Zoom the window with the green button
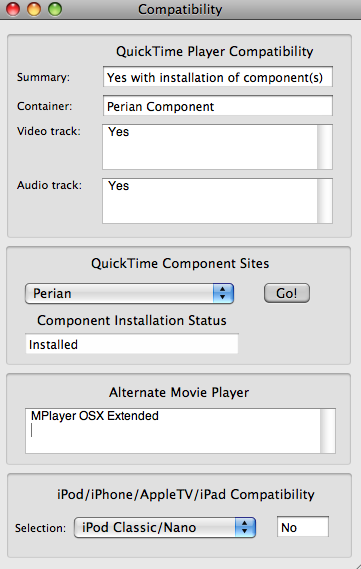 55,9
